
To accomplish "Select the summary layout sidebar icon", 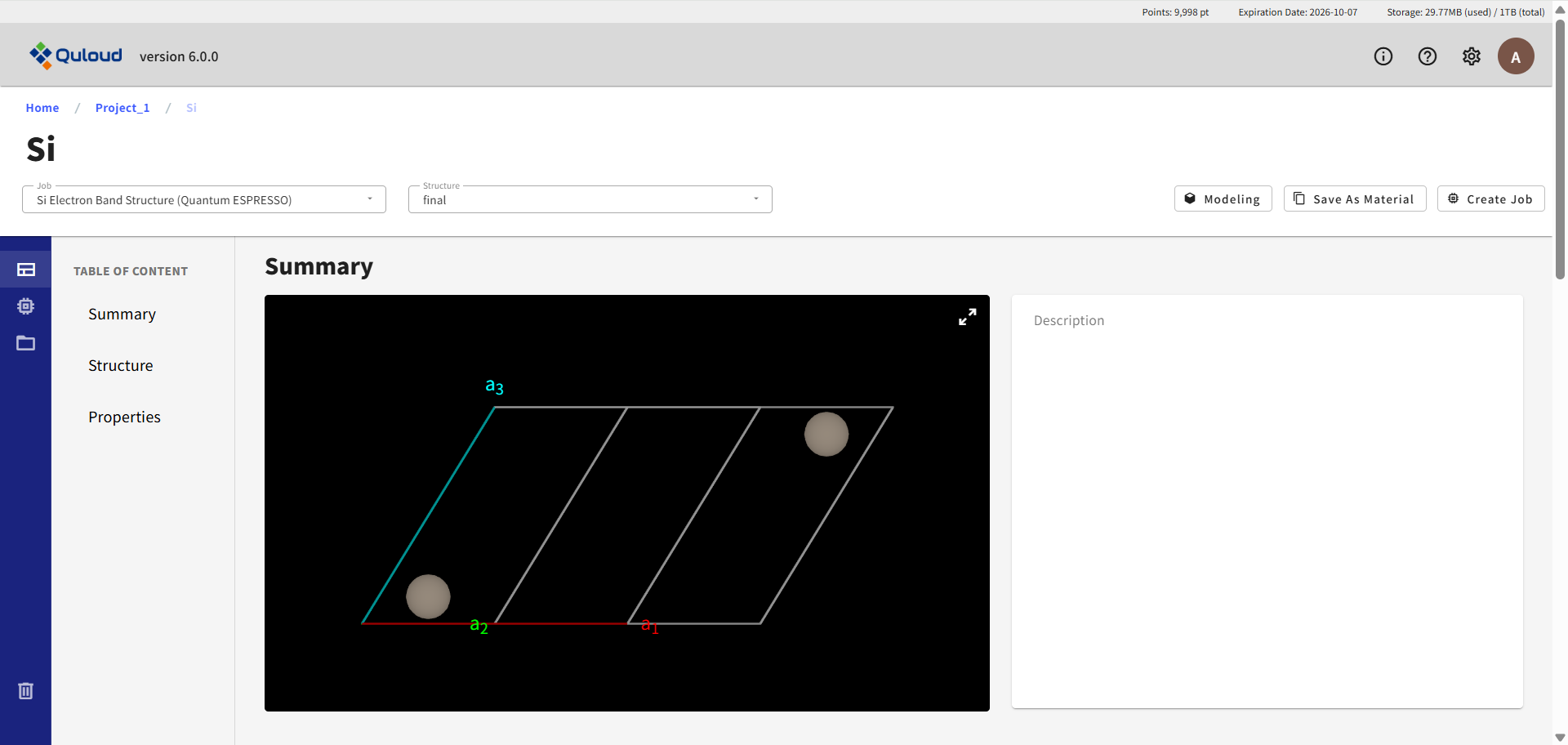I will (26, 270).
